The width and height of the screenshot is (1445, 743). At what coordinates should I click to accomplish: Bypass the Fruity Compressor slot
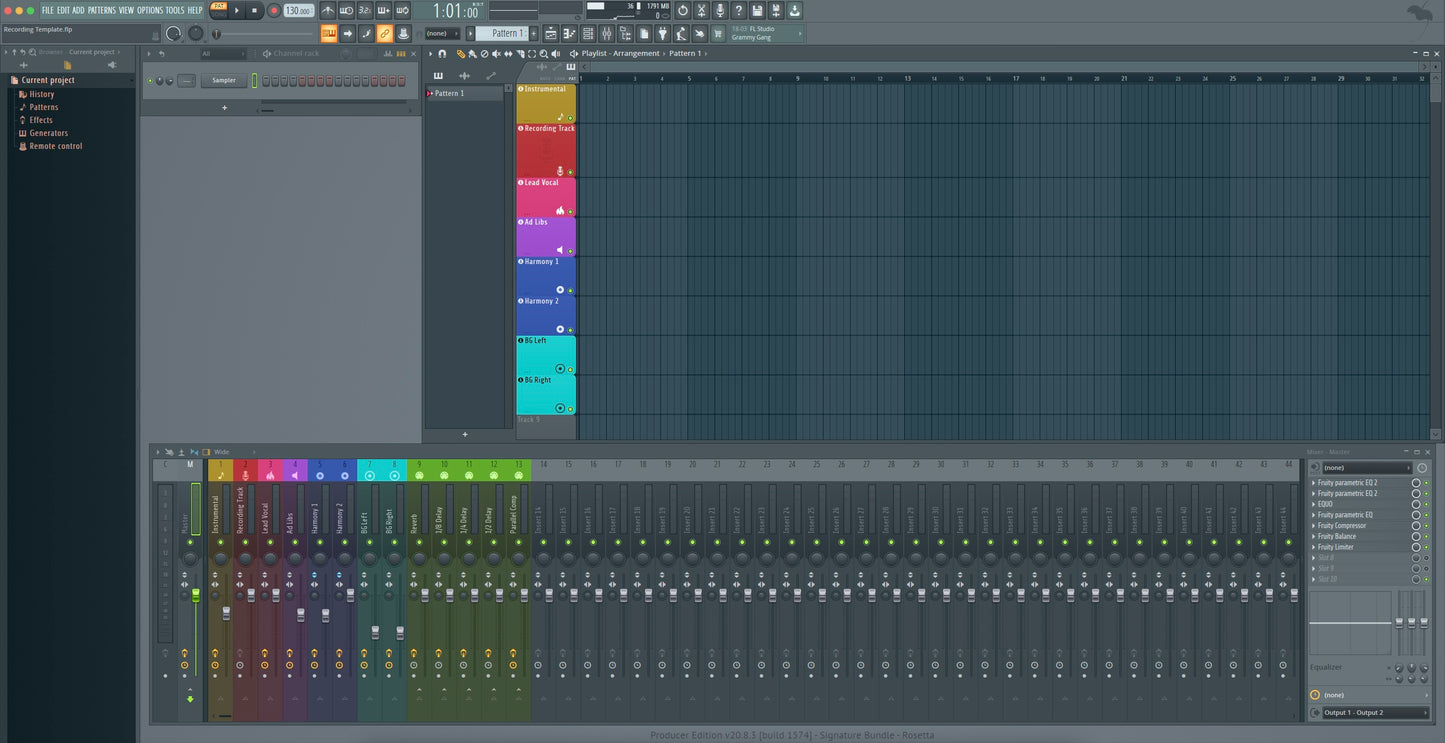point(1426,525)
